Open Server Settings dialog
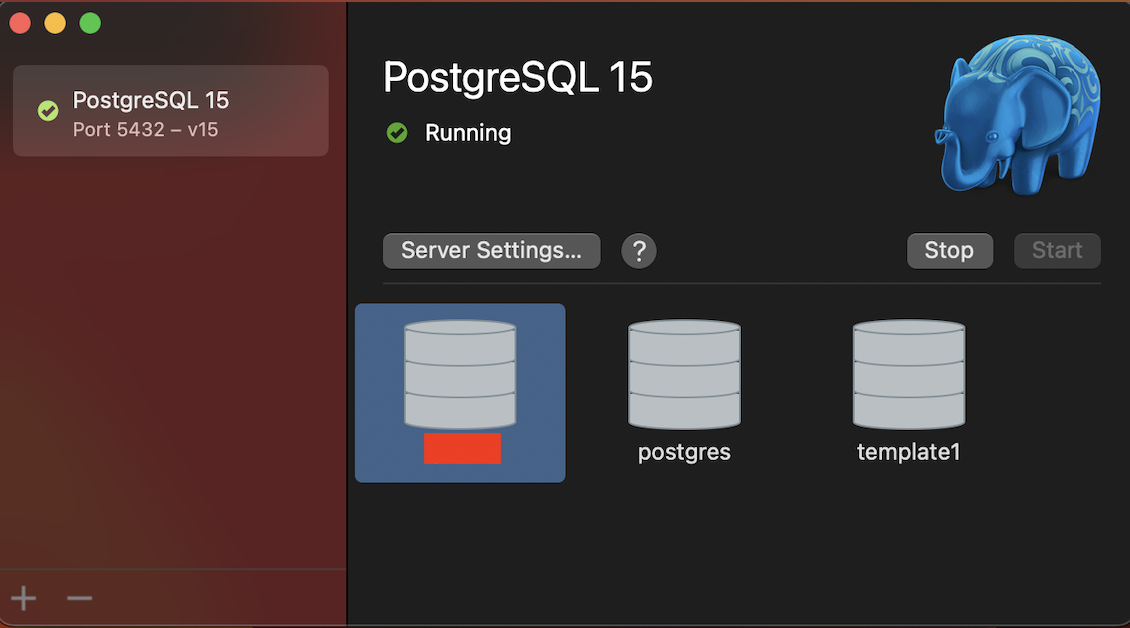 tap(491, 251)
